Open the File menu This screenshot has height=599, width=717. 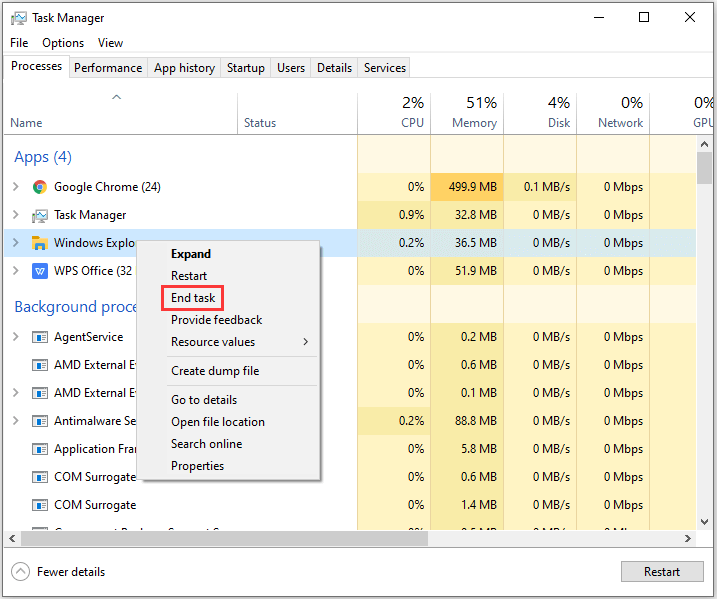pos(19,43)
